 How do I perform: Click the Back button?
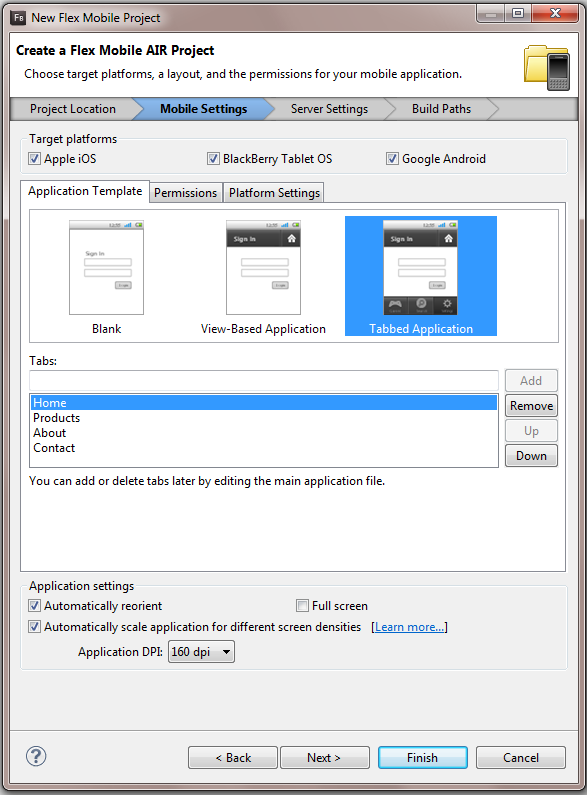click(x=233, y=757)
